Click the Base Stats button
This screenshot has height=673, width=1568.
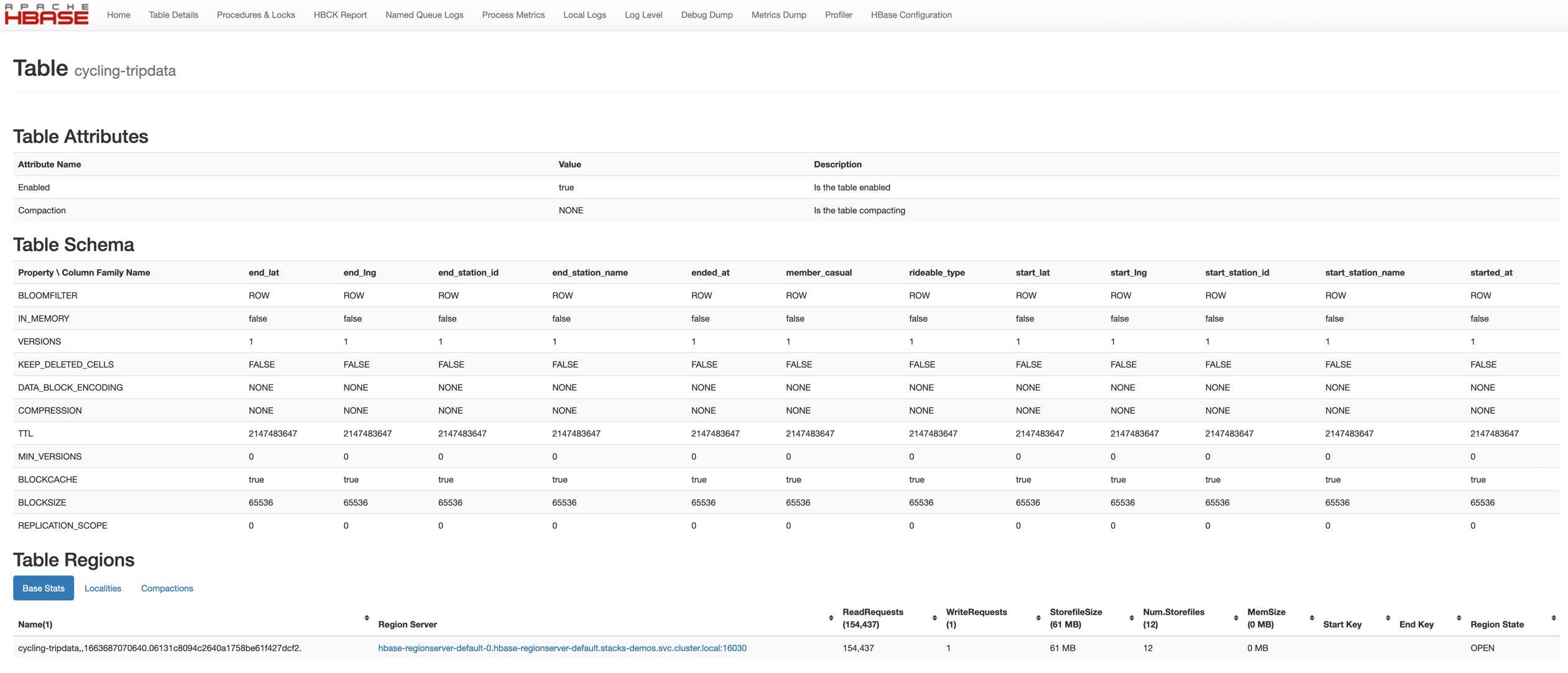click(43, 588)
